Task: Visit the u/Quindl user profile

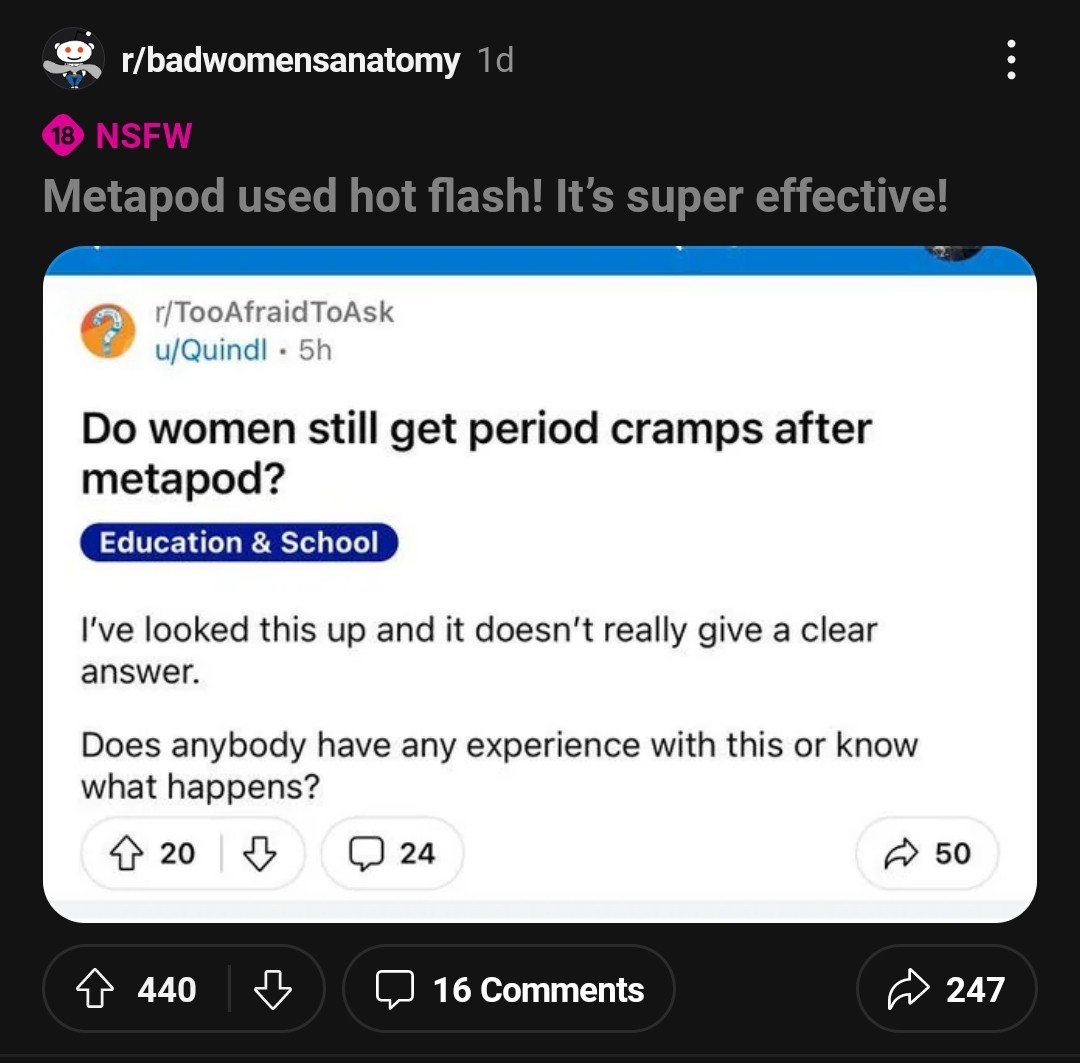Action: (207, 350)
